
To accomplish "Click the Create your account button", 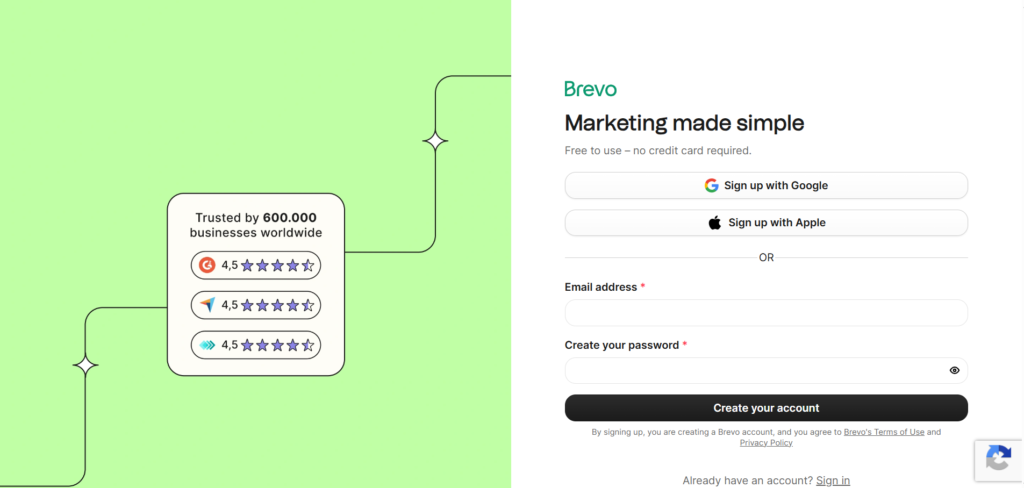I will 766,408.
